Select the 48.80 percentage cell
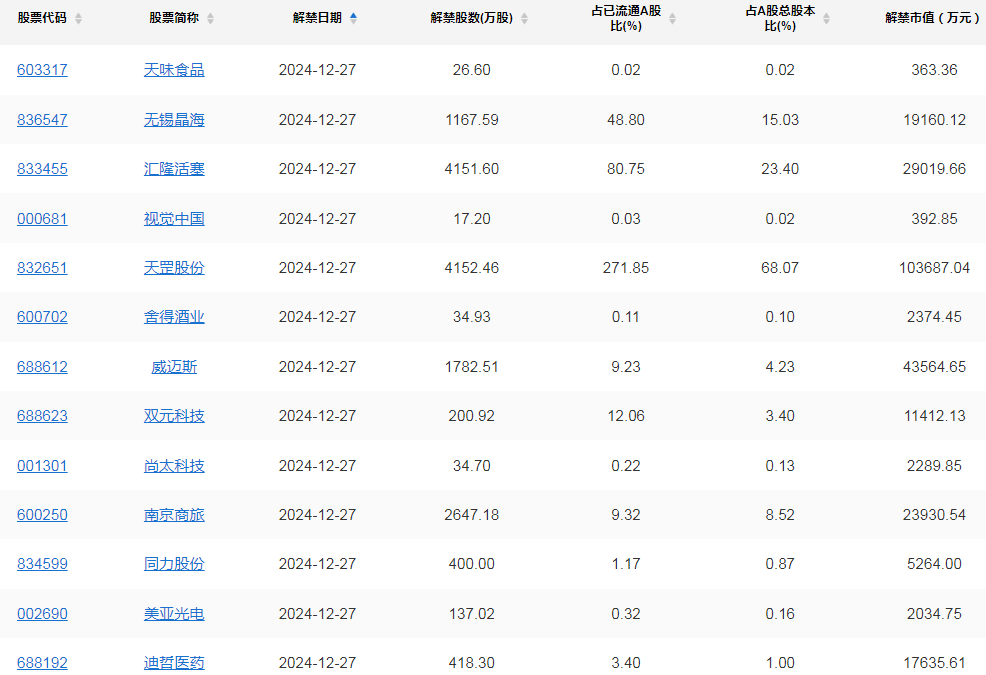This screenshot has width=986, height=675. point(626,120)
